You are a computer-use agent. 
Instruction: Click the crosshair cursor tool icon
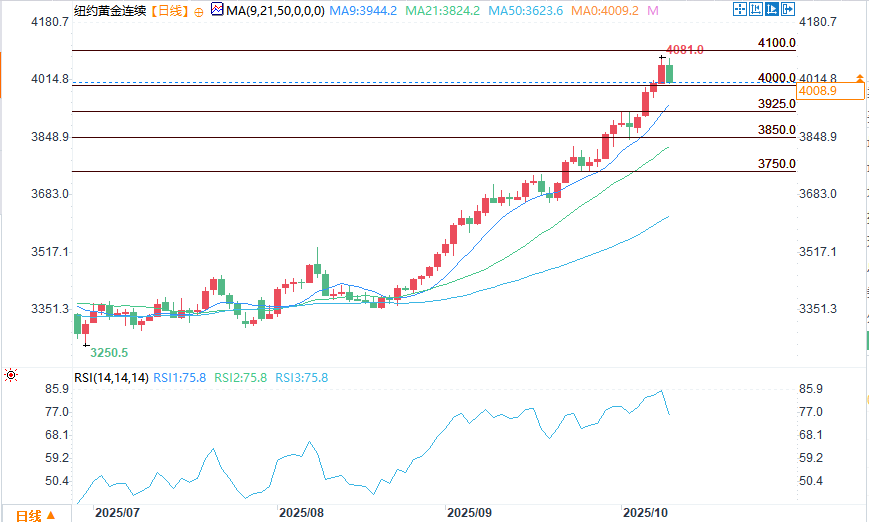(x=740, y=9)
